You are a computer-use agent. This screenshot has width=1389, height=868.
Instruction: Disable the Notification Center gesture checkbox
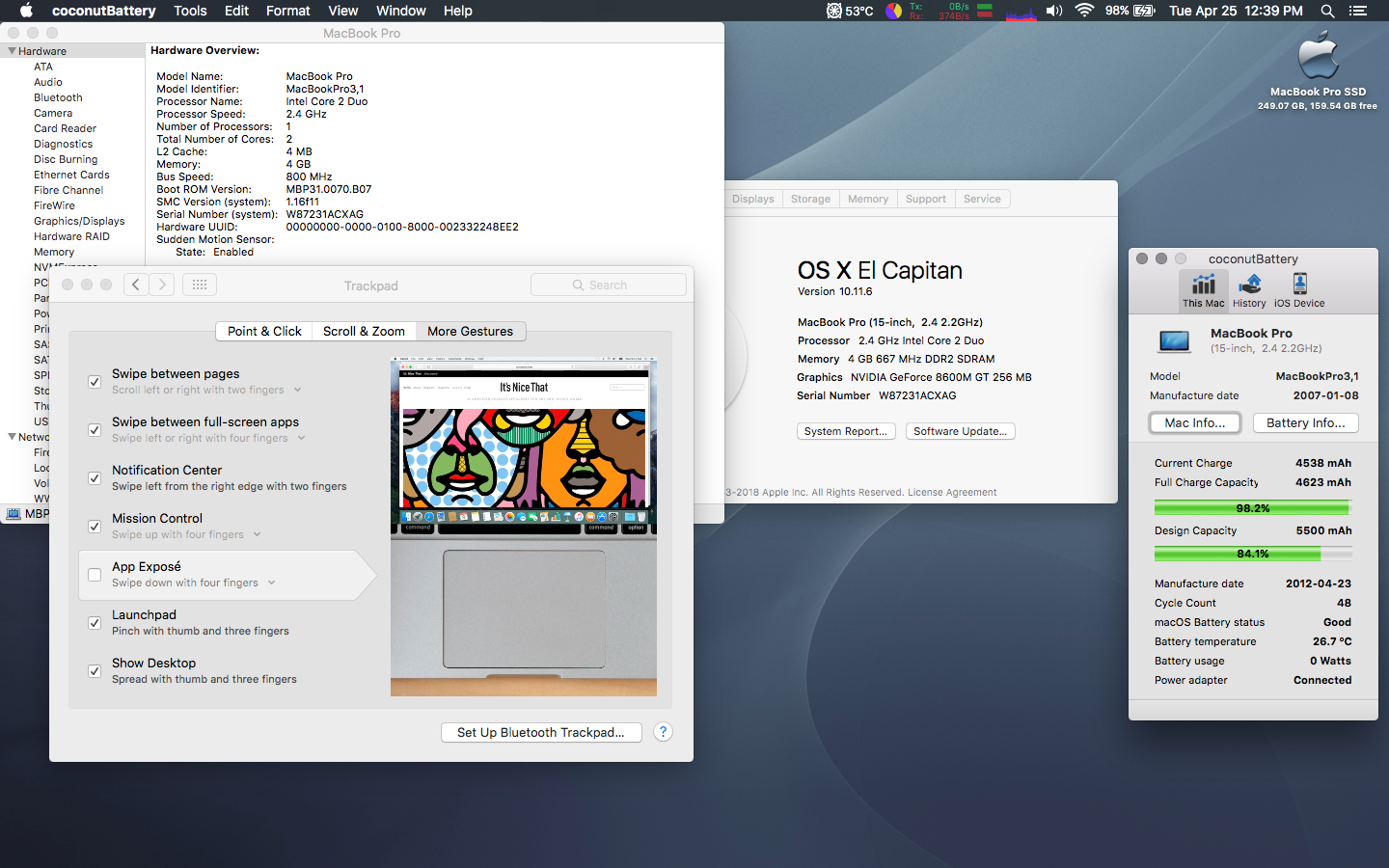[x=95, y=478]
